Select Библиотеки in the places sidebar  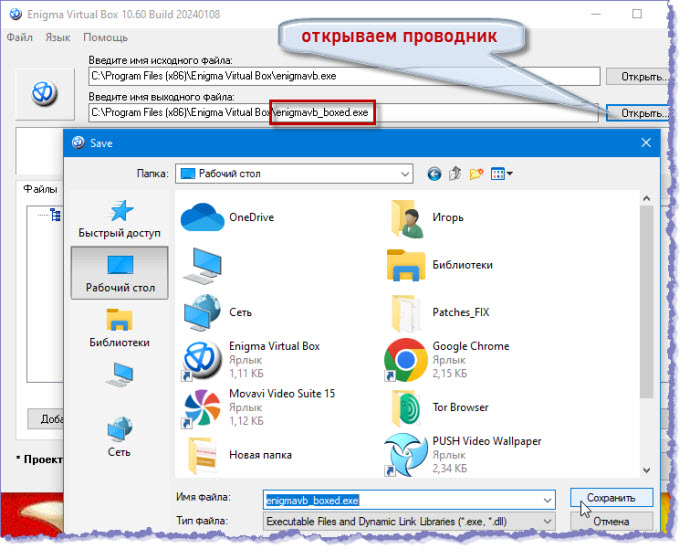point(119,328)
